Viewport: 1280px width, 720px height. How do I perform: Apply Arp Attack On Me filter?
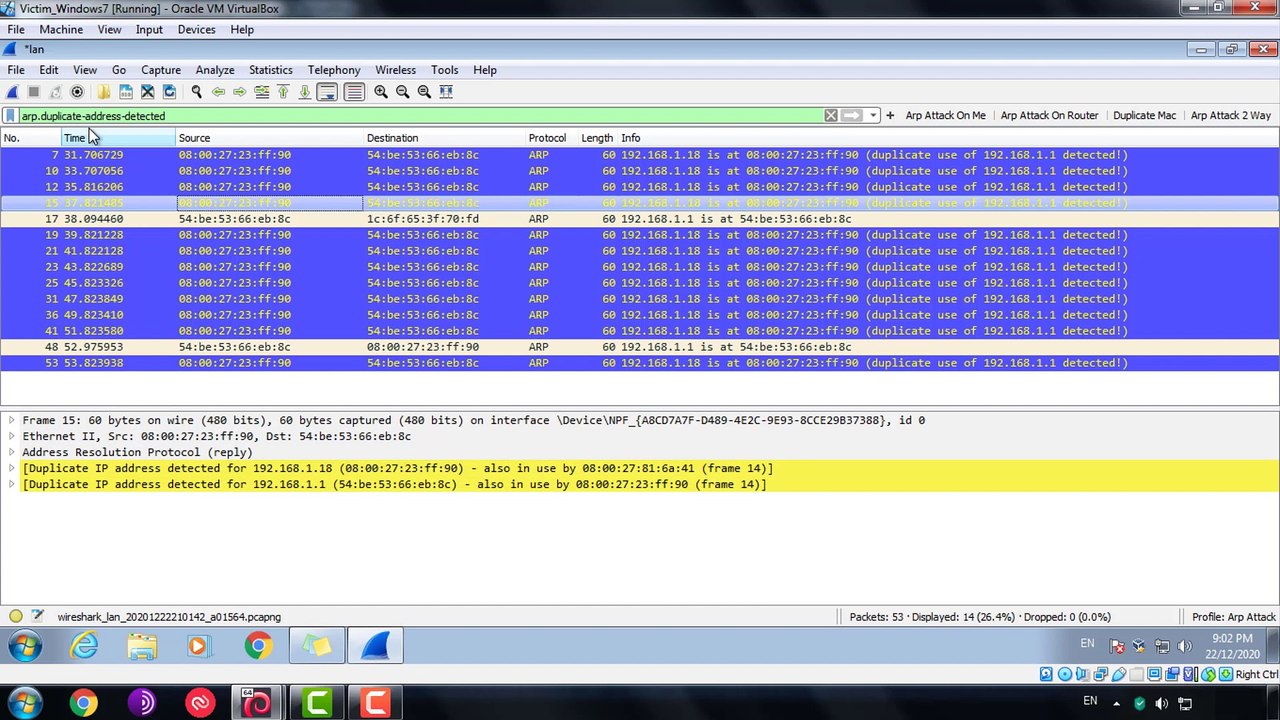(945, 116)
